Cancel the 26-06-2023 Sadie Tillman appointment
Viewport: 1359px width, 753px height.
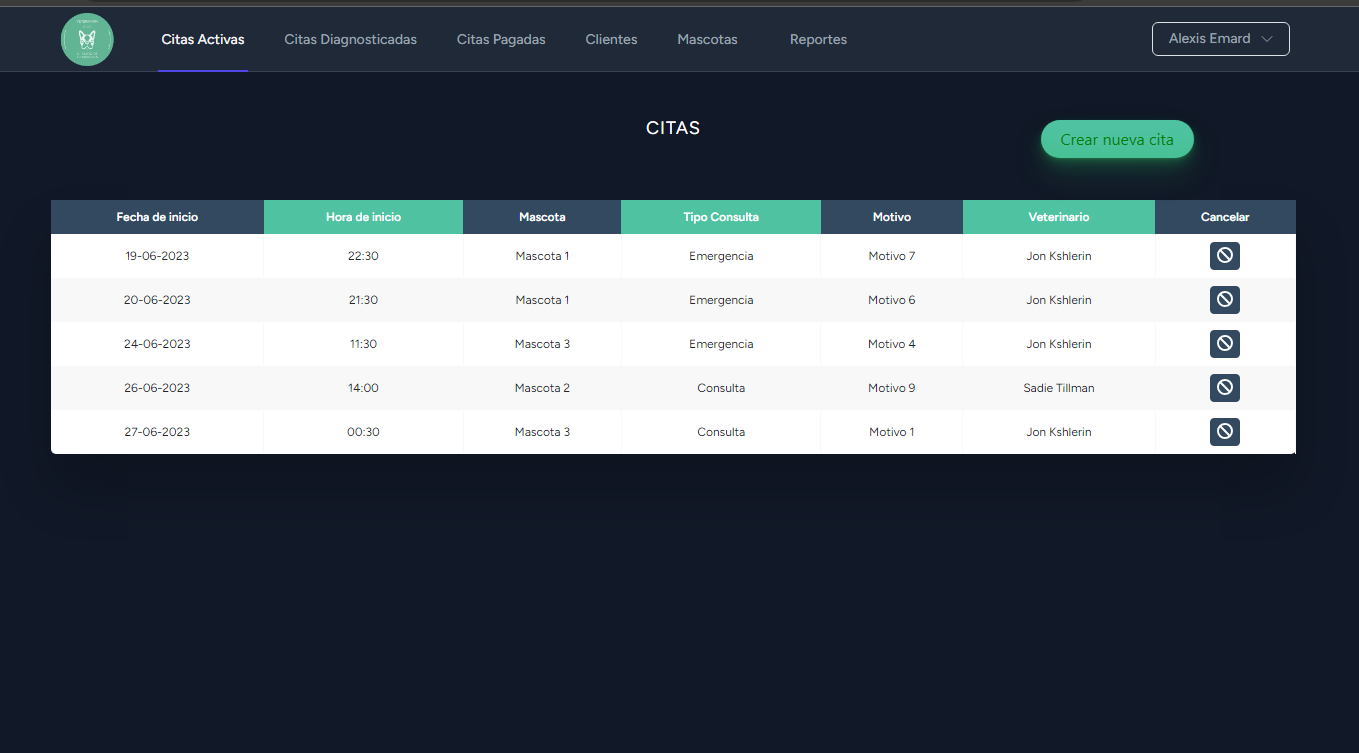tap(1224, 388)
